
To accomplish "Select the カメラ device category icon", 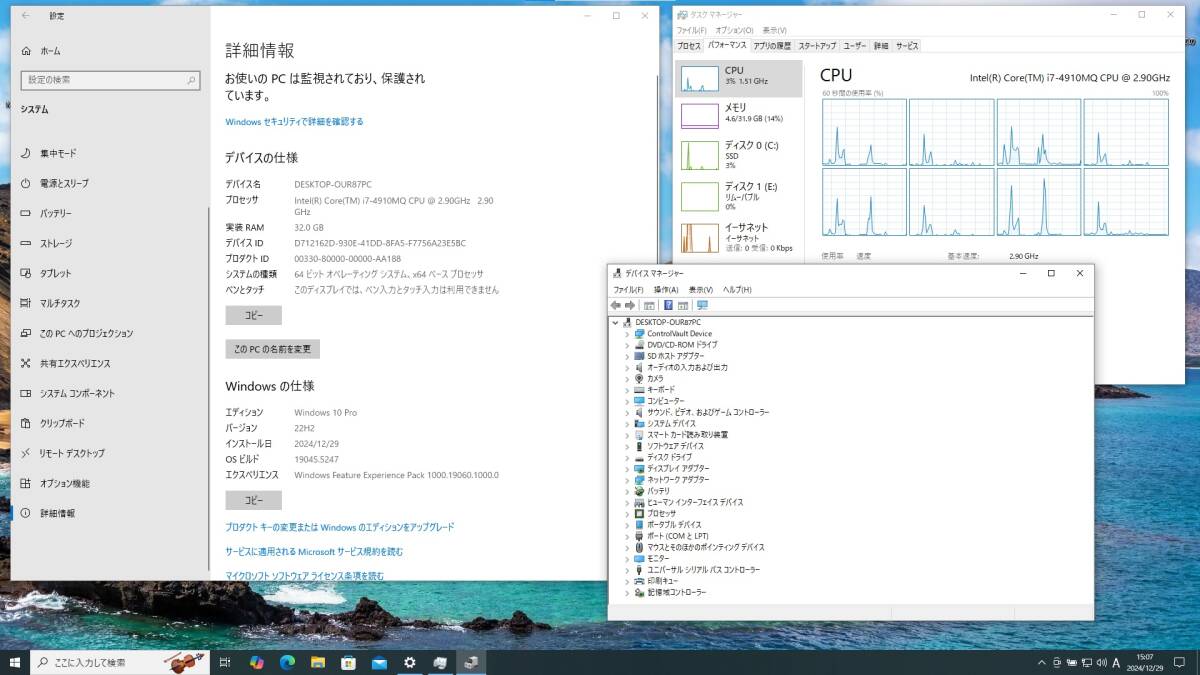I will [x=640, y=379].
